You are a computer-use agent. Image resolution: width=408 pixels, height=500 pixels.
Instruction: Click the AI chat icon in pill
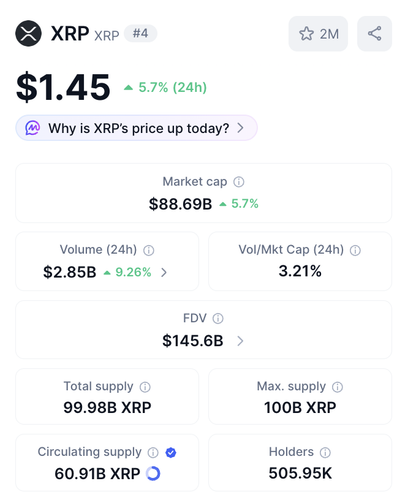coord(33,128)
